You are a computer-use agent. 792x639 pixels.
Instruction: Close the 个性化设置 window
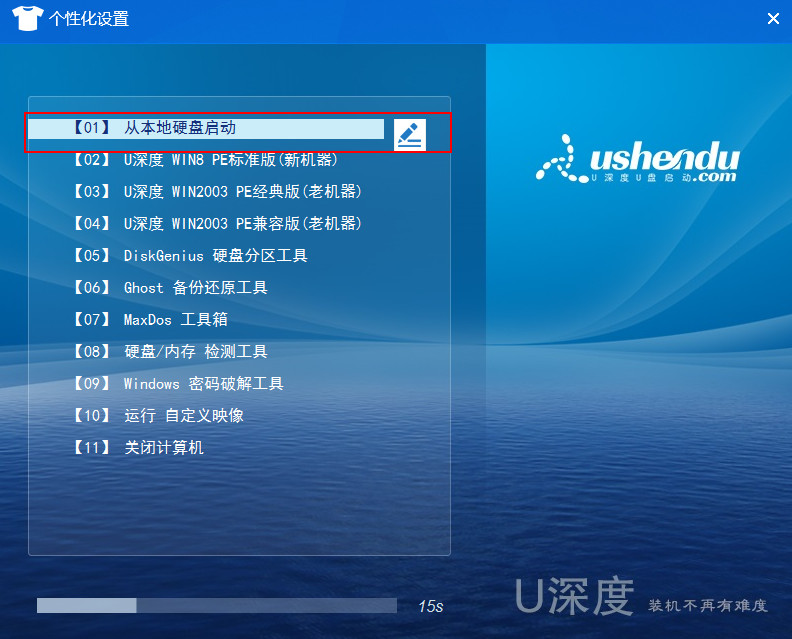(x=773, y=19)
